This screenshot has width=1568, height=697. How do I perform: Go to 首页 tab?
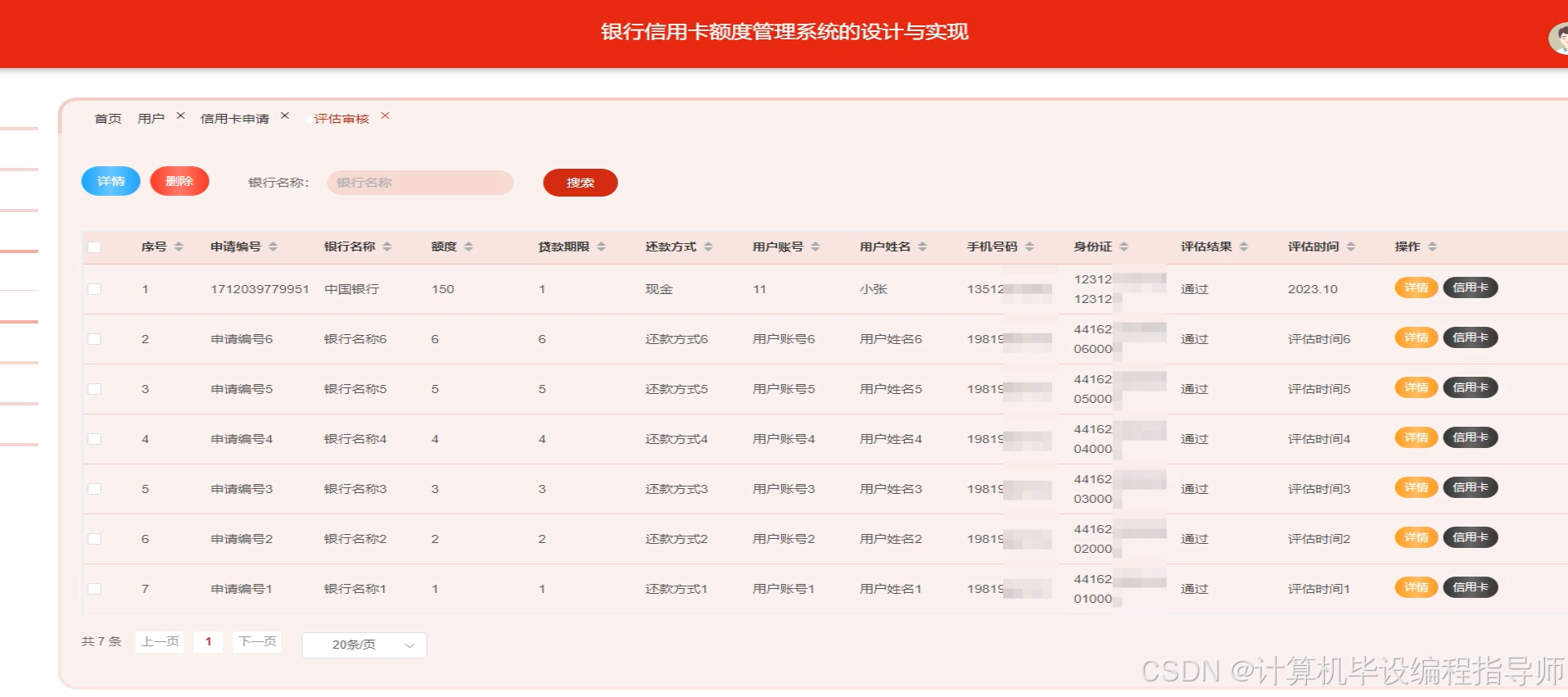click(x=108, y=119)
